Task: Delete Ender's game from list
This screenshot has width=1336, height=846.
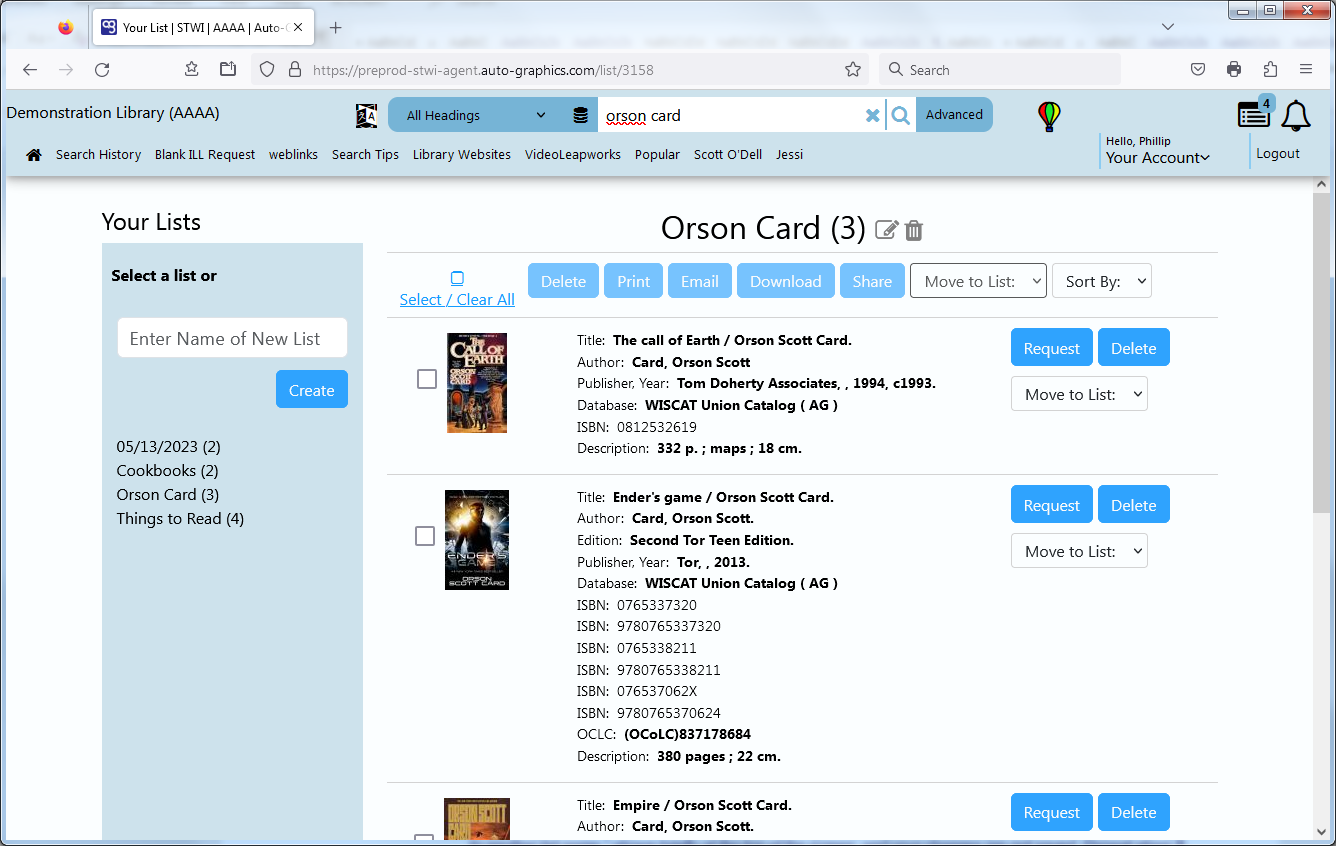Action: tap(1134, 505)
